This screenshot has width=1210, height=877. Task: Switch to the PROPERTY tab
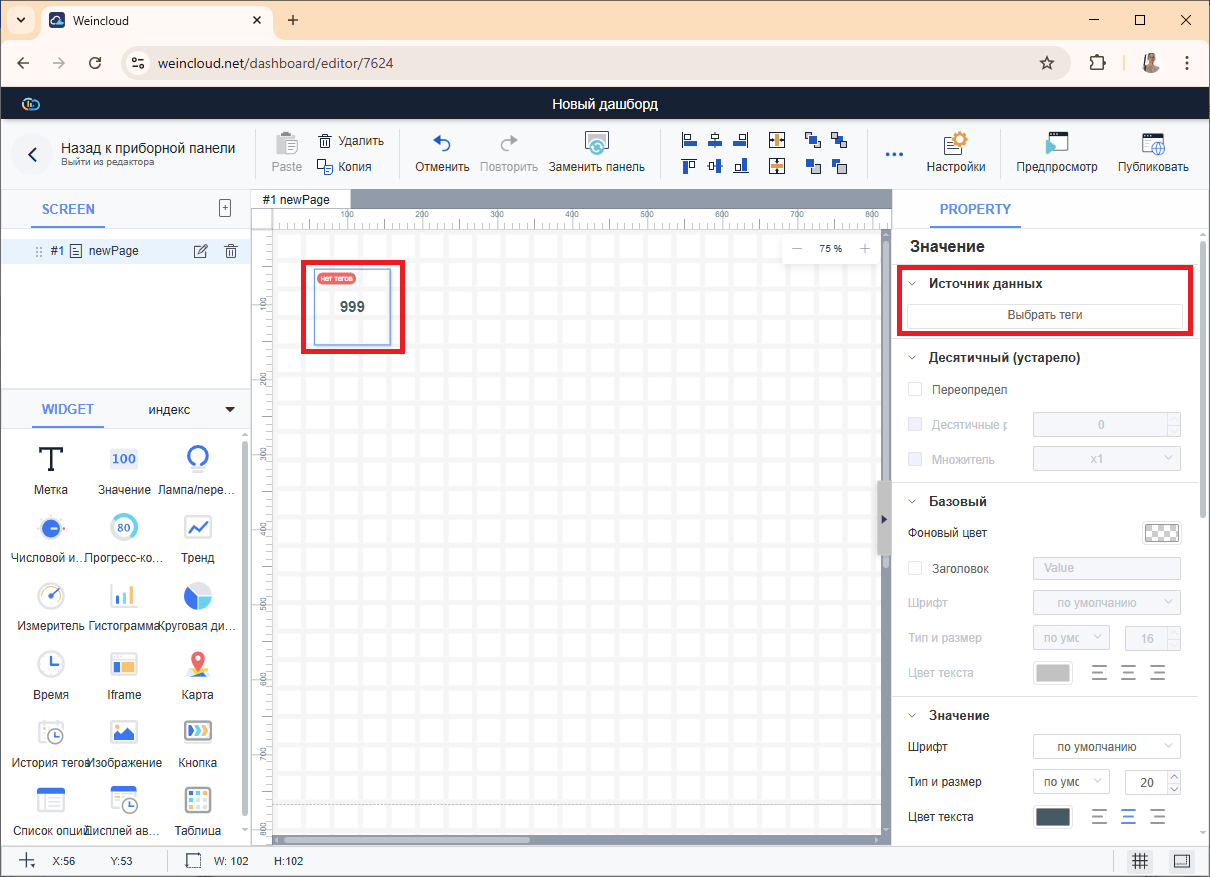point(975,209)
